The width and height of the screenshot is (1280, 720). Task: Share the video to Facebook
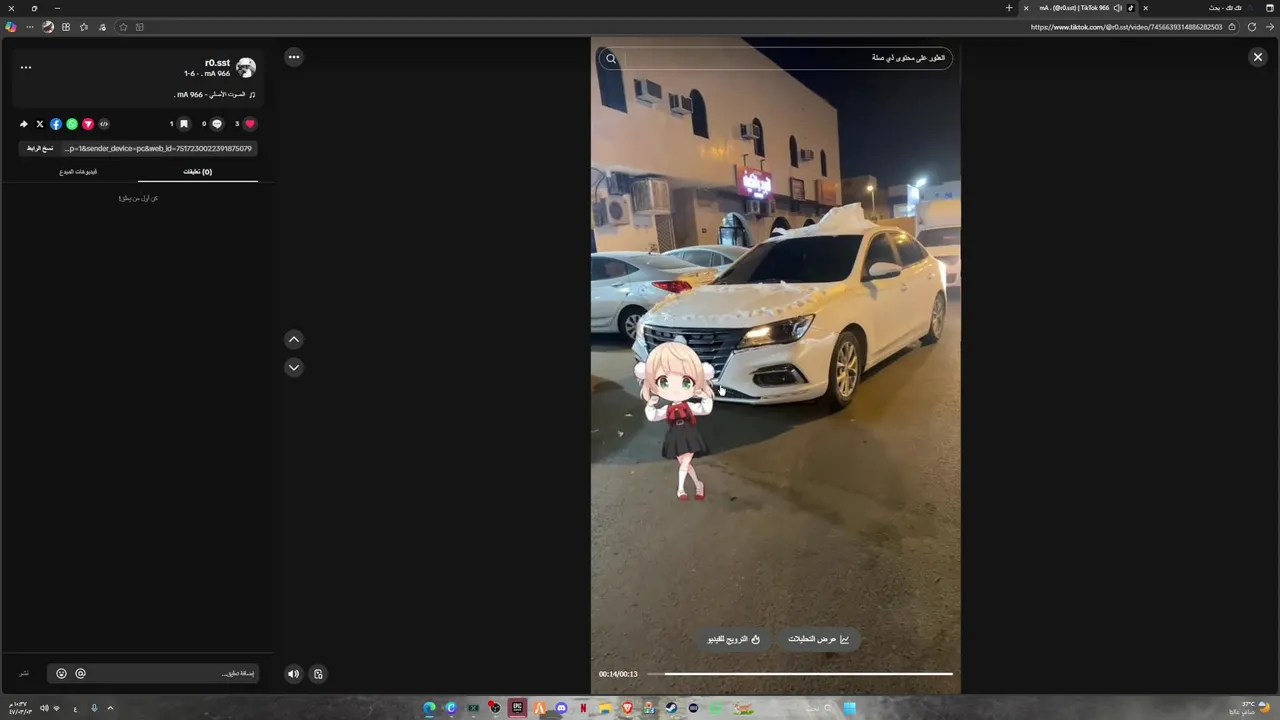[56, 124]
